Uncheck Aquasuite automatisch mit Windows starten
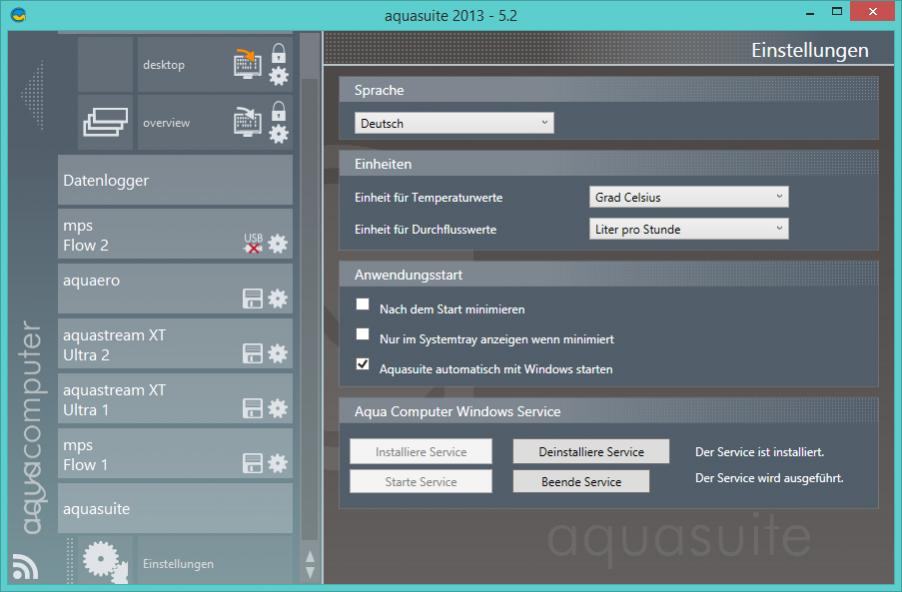 point(362,364)
